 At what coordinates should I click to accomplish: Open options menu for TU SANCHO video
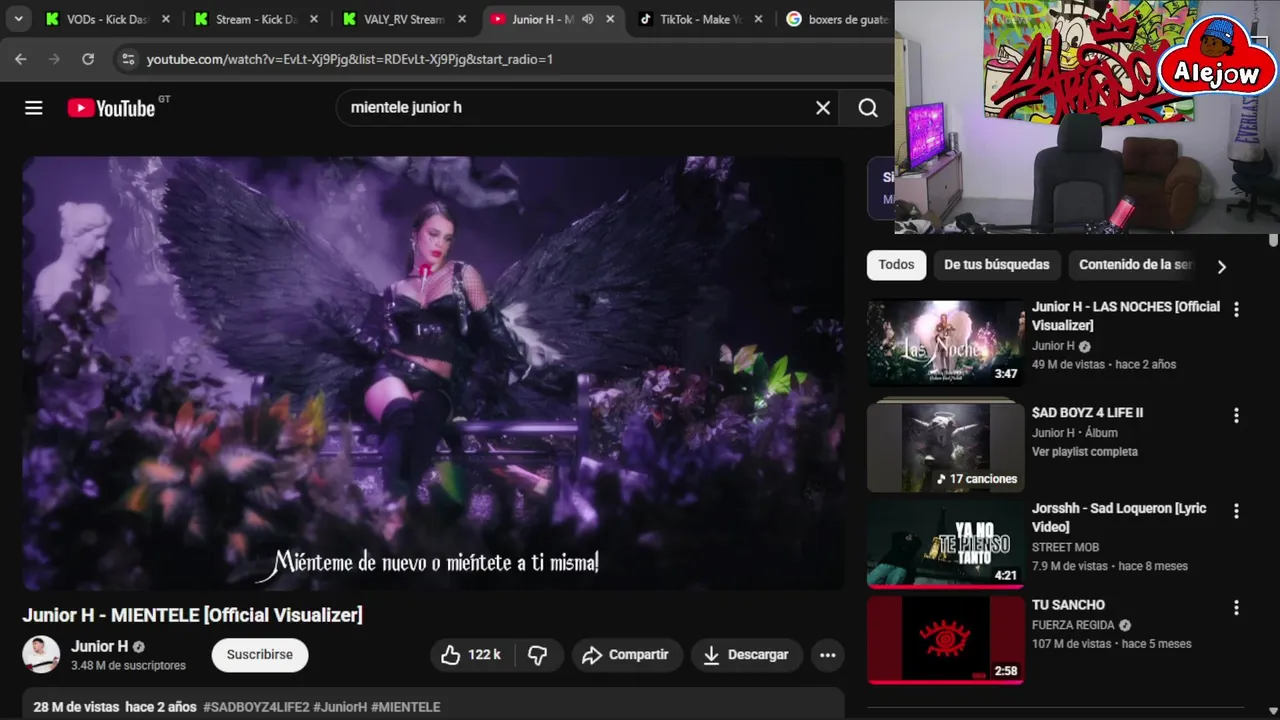[x=1236, y=608]
